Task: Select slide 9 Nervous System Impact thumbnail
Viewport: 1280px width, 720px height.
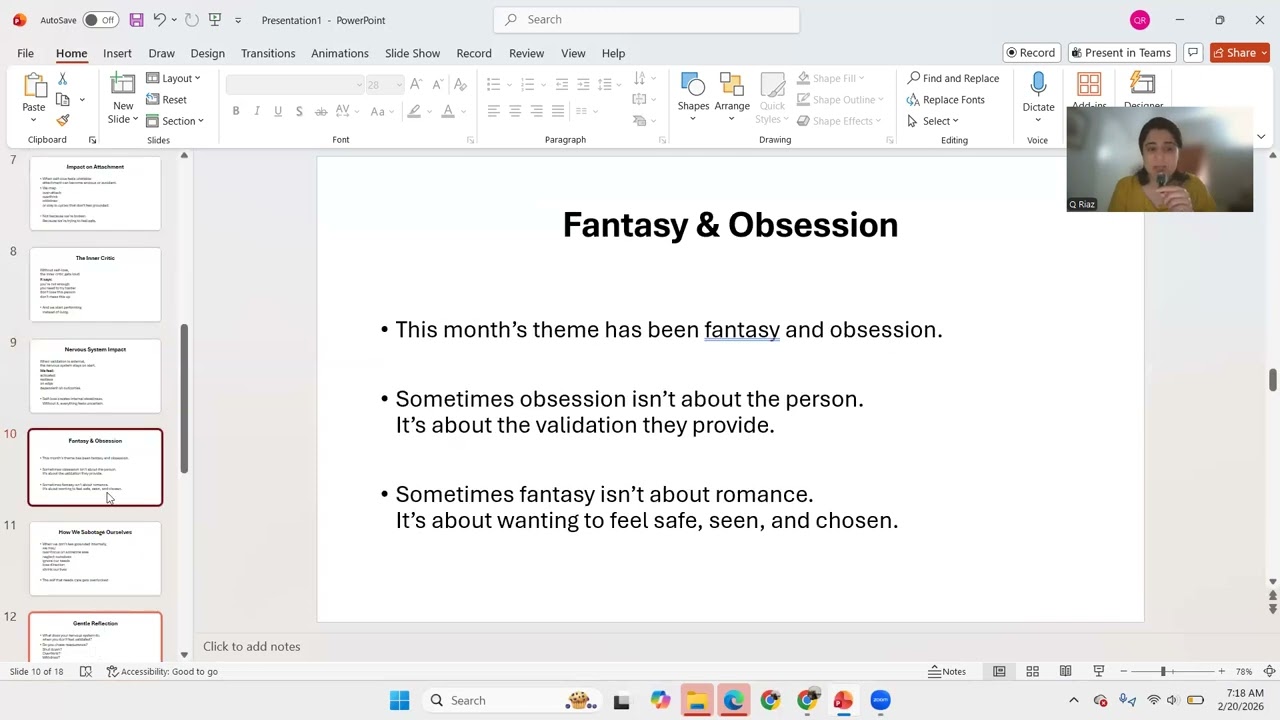Action: [x=95, y=376]
